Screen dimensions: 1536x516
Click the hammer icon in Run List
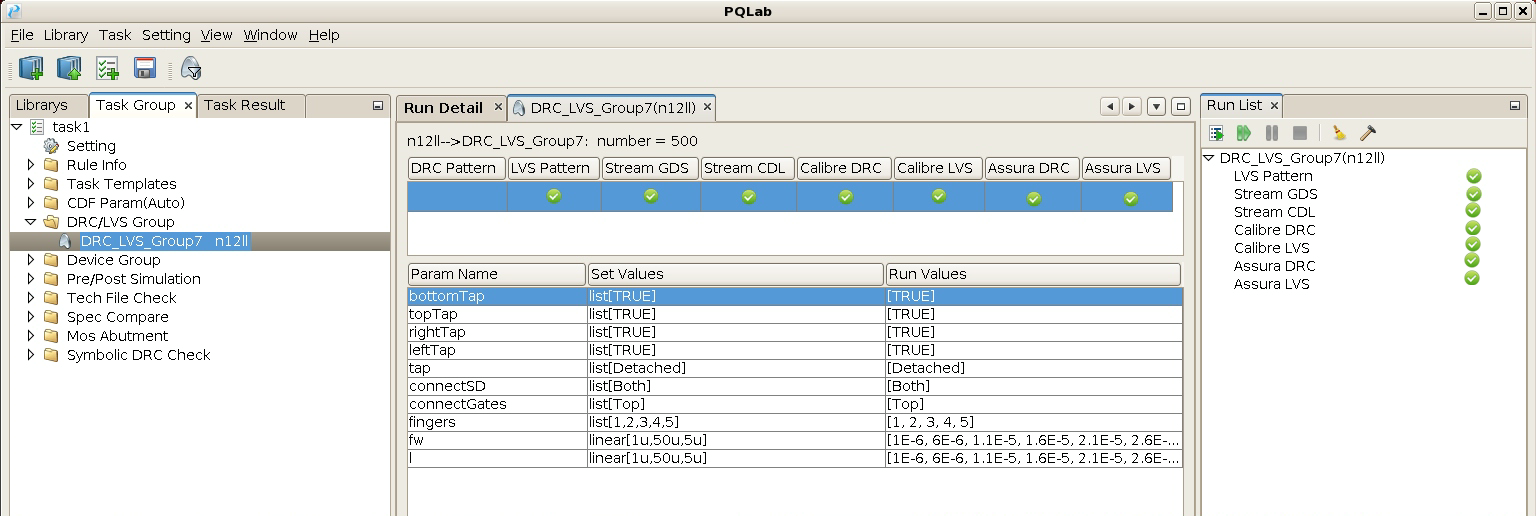pos(1368,133)
